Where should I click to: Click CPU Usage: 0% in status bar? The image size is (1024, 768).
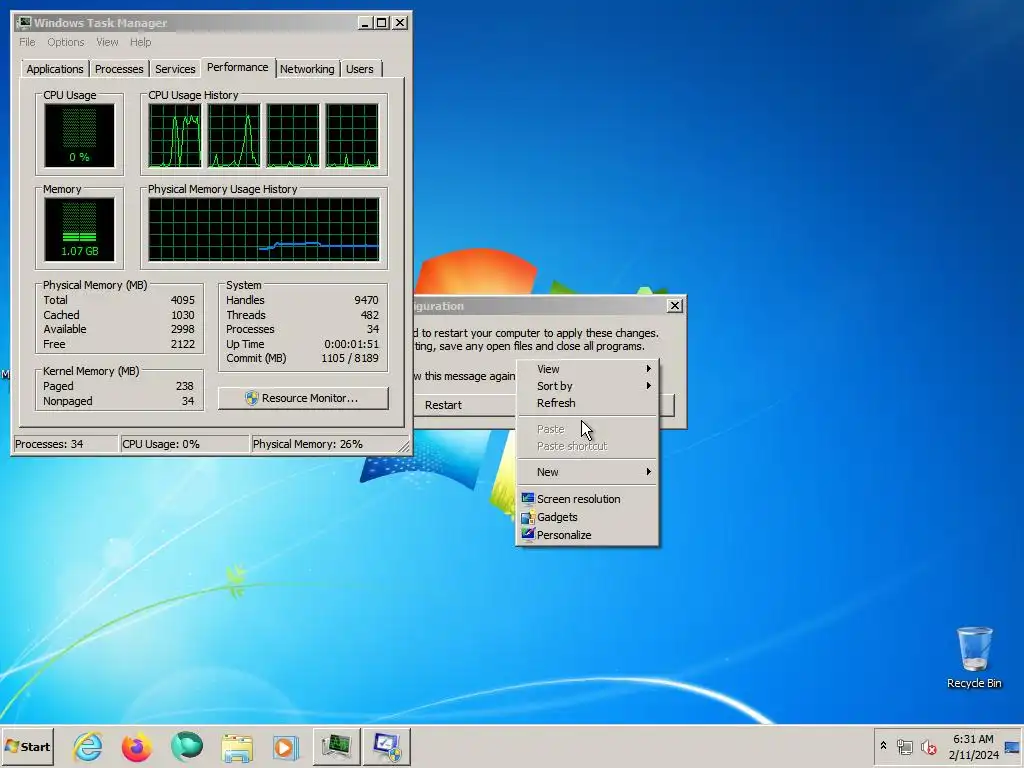point(185,444)
